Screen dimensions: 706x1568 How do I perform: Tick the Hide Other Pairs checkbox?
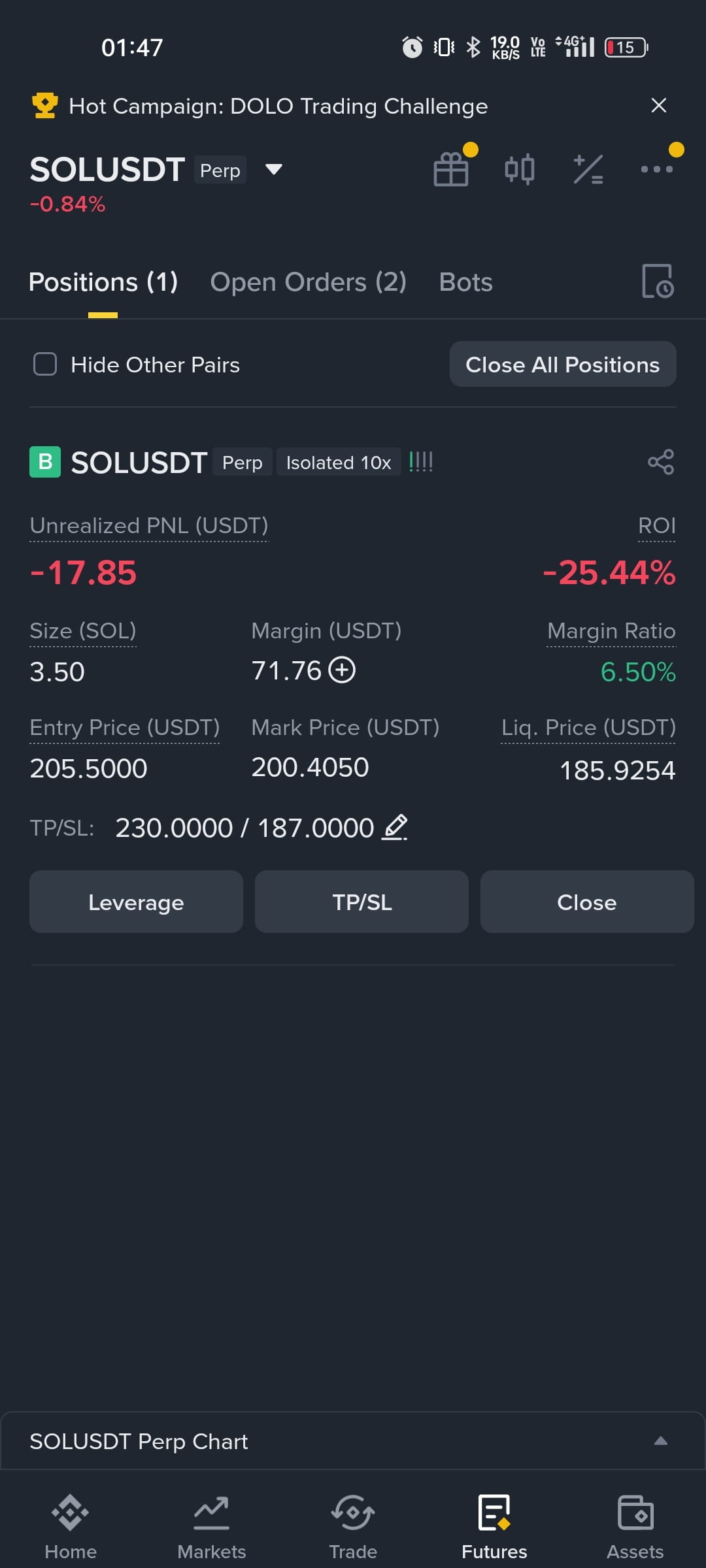pyautogui.click(x=45, y=364)
